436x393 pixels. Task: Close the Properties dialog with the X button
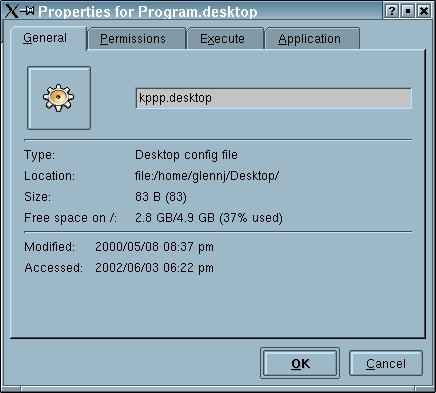tap(424, 11)
